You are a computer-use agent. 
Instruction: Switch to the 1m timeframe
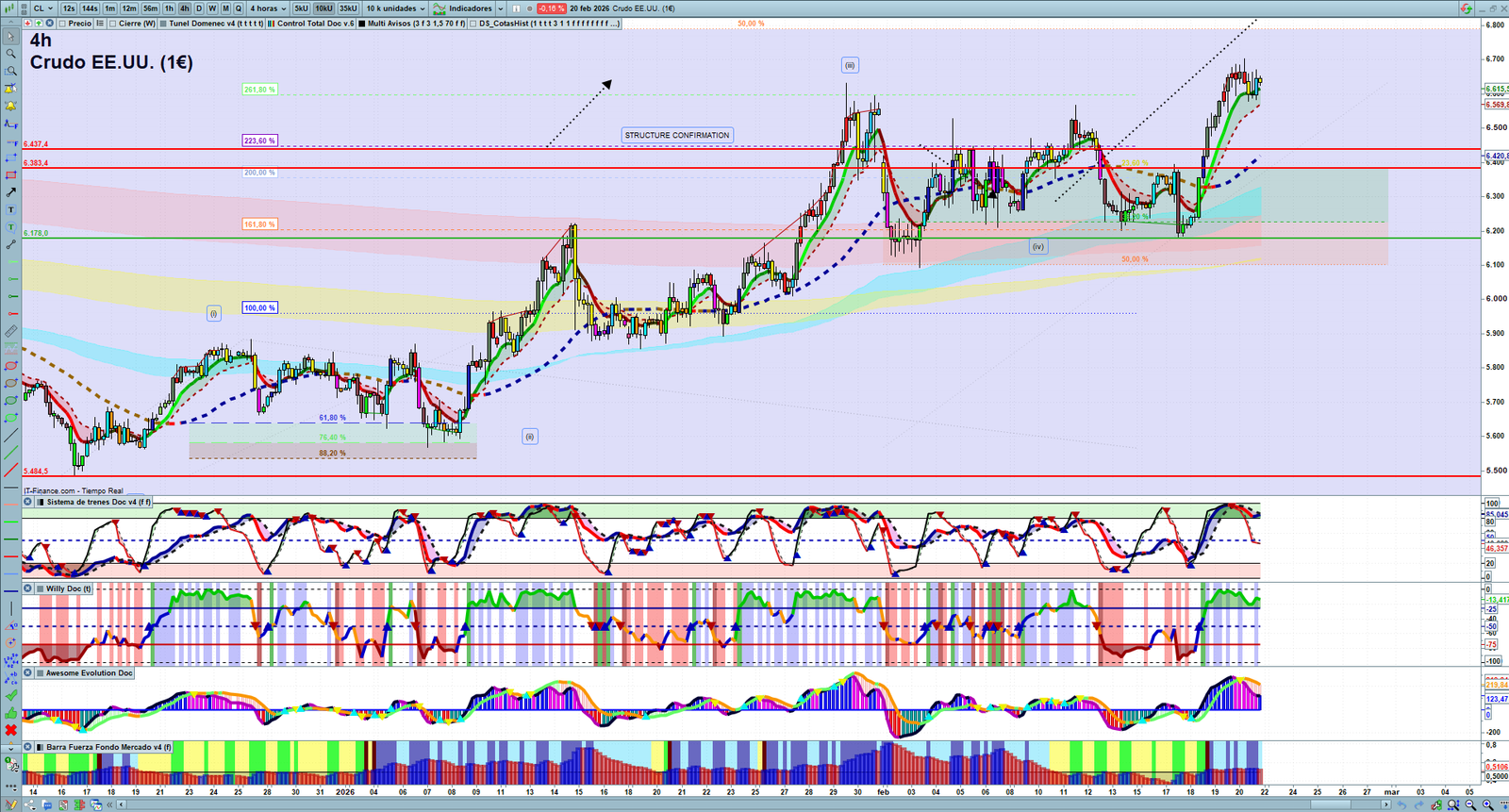tap(110, 8)
